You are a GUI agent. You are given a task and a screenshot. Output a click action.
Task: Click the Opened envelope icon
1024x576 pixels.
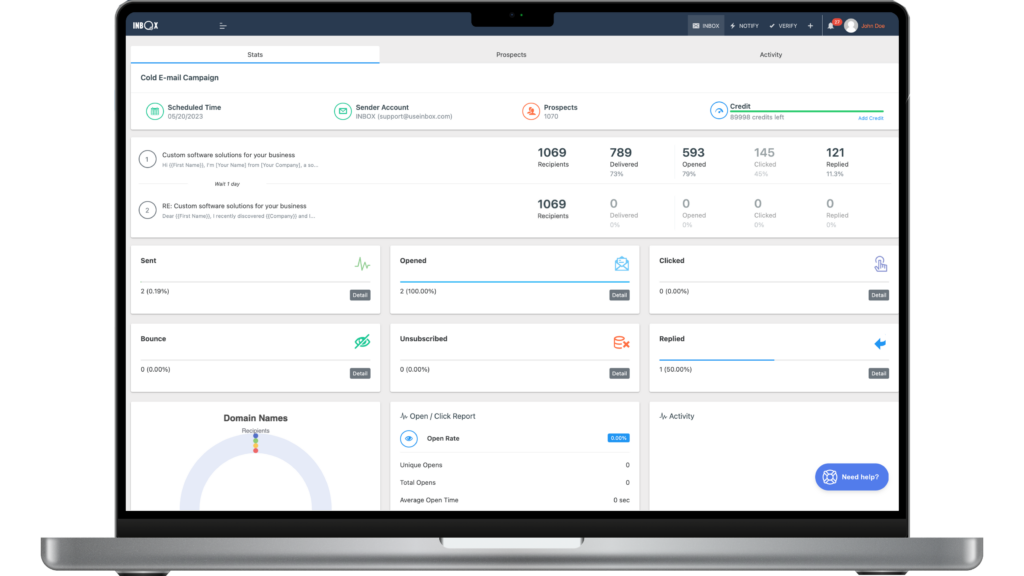click(621, 264)
